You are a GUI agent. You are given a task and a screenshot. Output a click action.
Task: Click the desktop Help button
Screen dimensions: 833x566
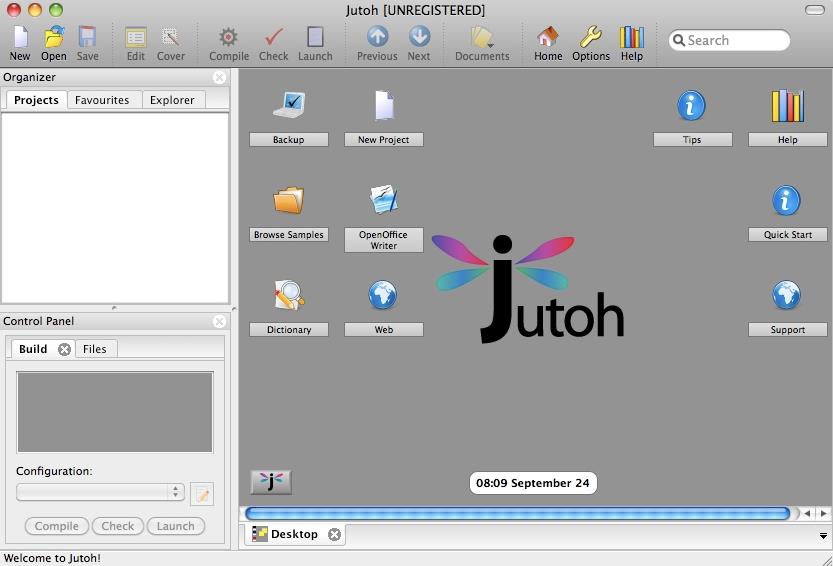(787, 139)
